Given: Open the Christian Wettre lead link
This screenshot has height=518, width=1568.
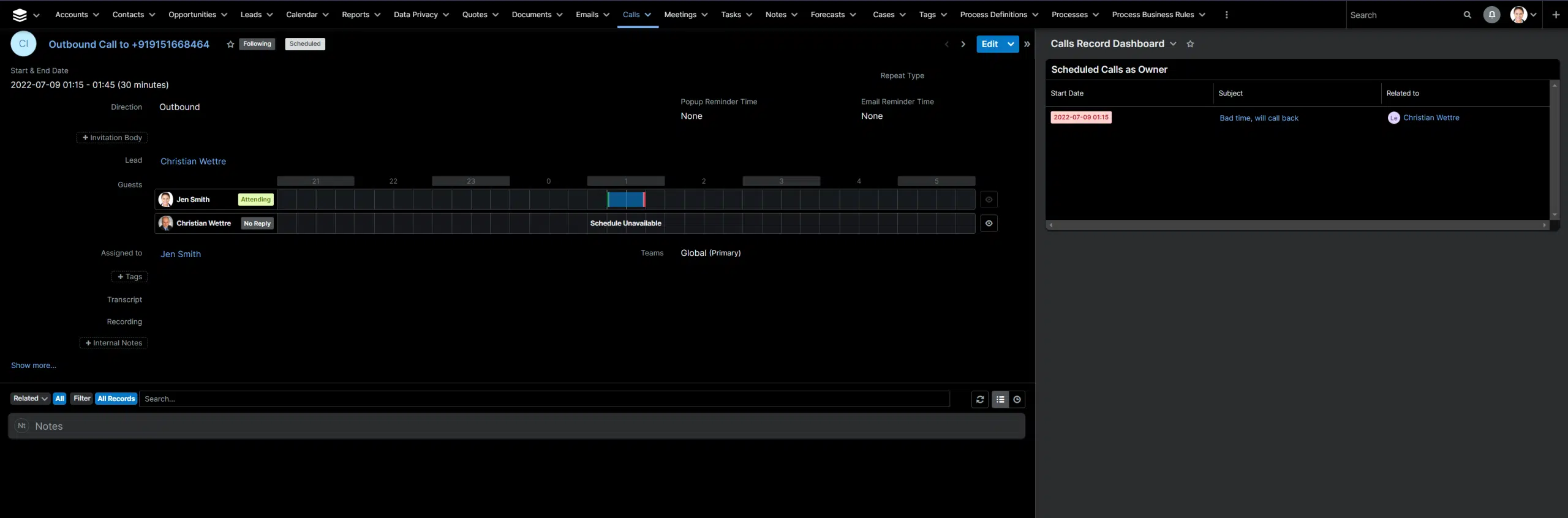Looking at the screenshot, I should (193, 161).
